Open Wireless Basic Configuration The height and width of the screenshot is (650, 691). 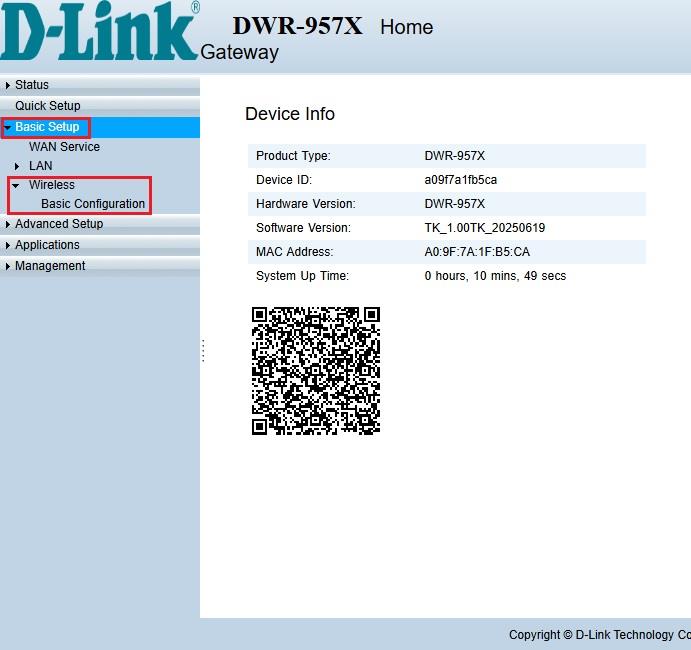click(x=93, y=204)
